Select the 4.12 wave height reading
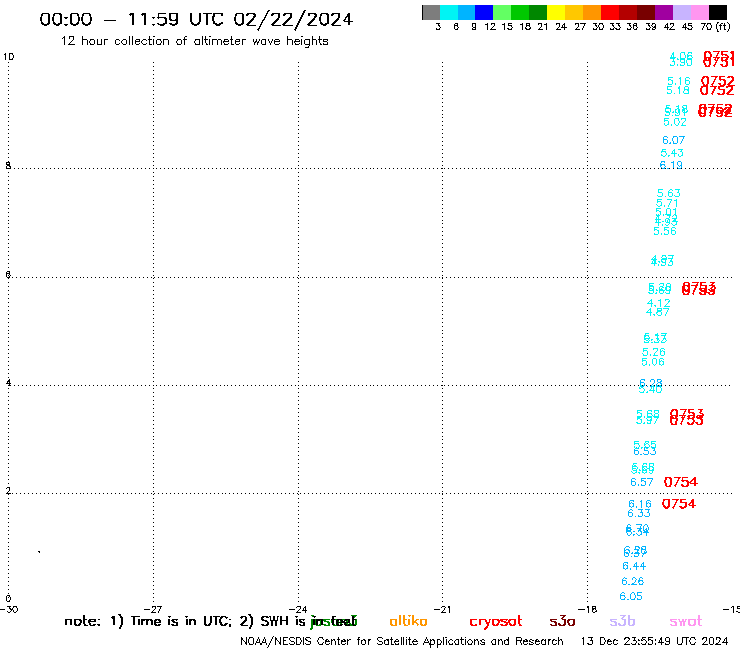This screenshot has height=650, width=740. tap(658, 303)
